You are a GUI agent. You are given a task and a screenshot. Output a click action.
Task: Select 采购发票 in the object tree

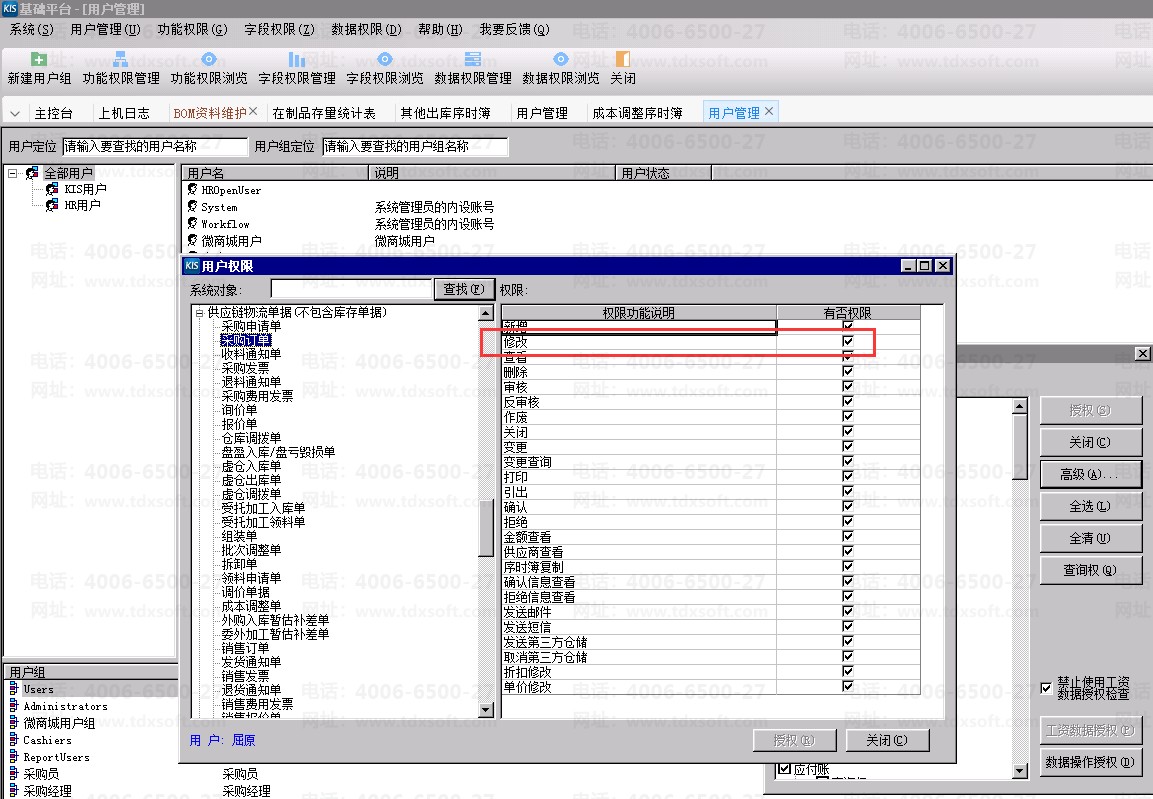245,368
